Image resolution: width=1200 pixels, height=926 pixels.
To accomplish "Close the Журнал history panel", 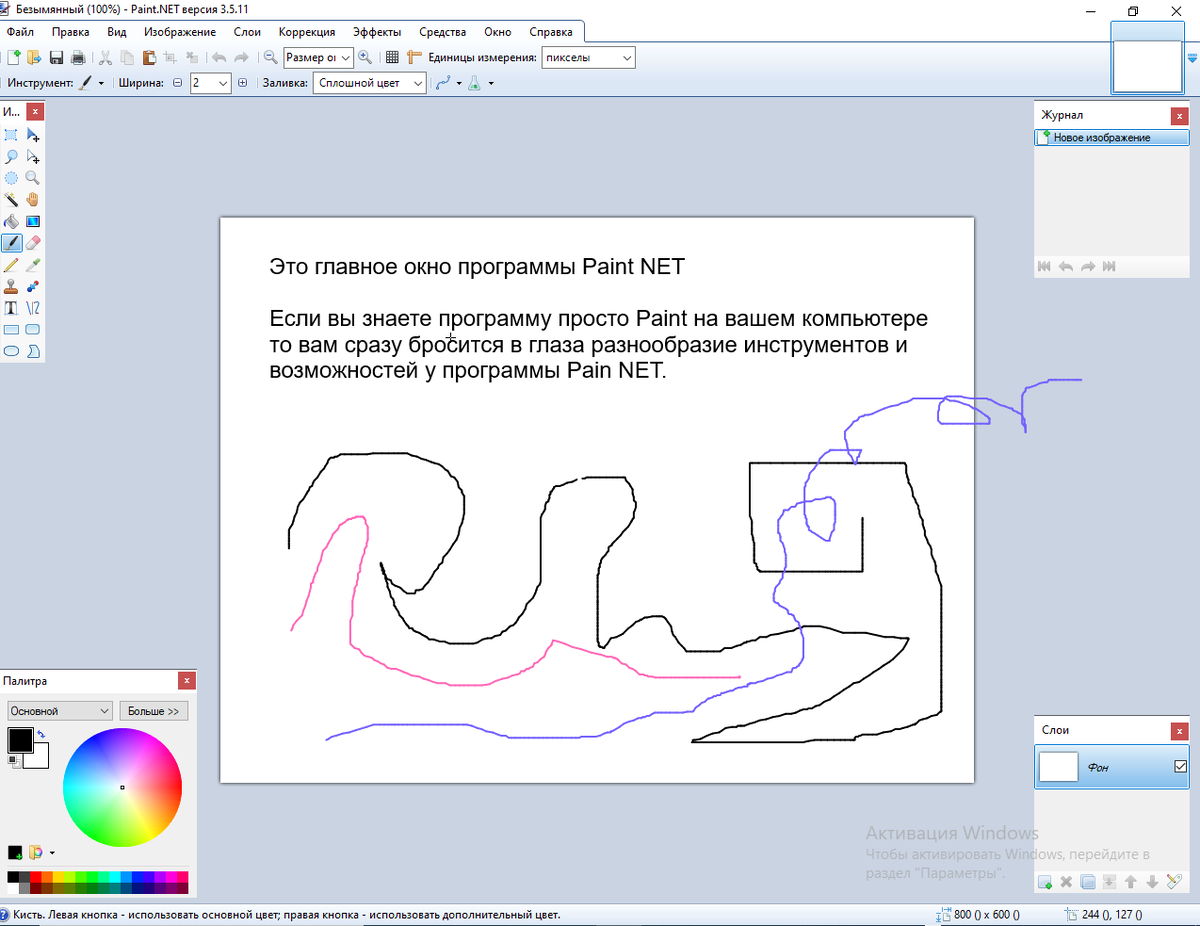I will pos(1181,115).
